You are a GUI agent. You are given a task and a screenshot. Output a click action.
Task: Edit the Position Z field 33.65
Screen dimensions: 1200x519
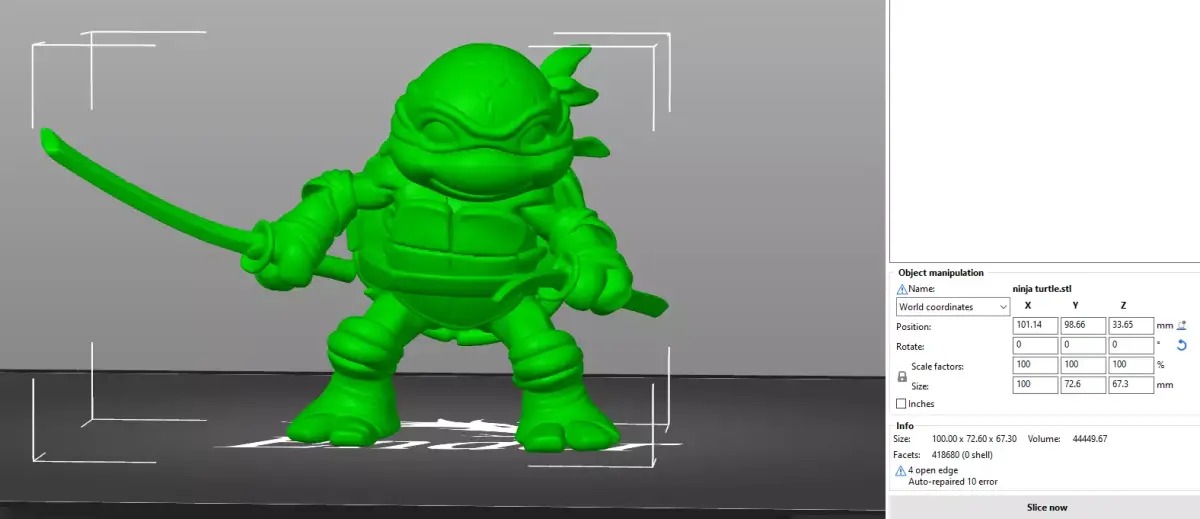pyautogui.click(x=1131, y=326)
